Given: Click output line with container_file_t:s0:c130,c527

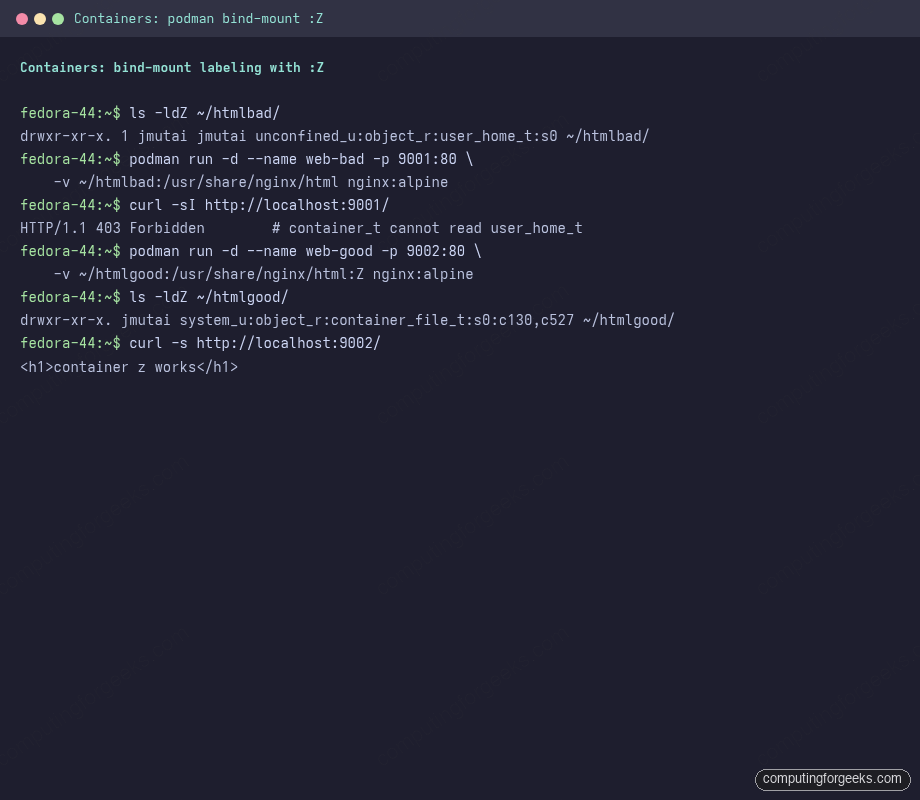Looking at the screenshot, I should click(x=347, y=320).
